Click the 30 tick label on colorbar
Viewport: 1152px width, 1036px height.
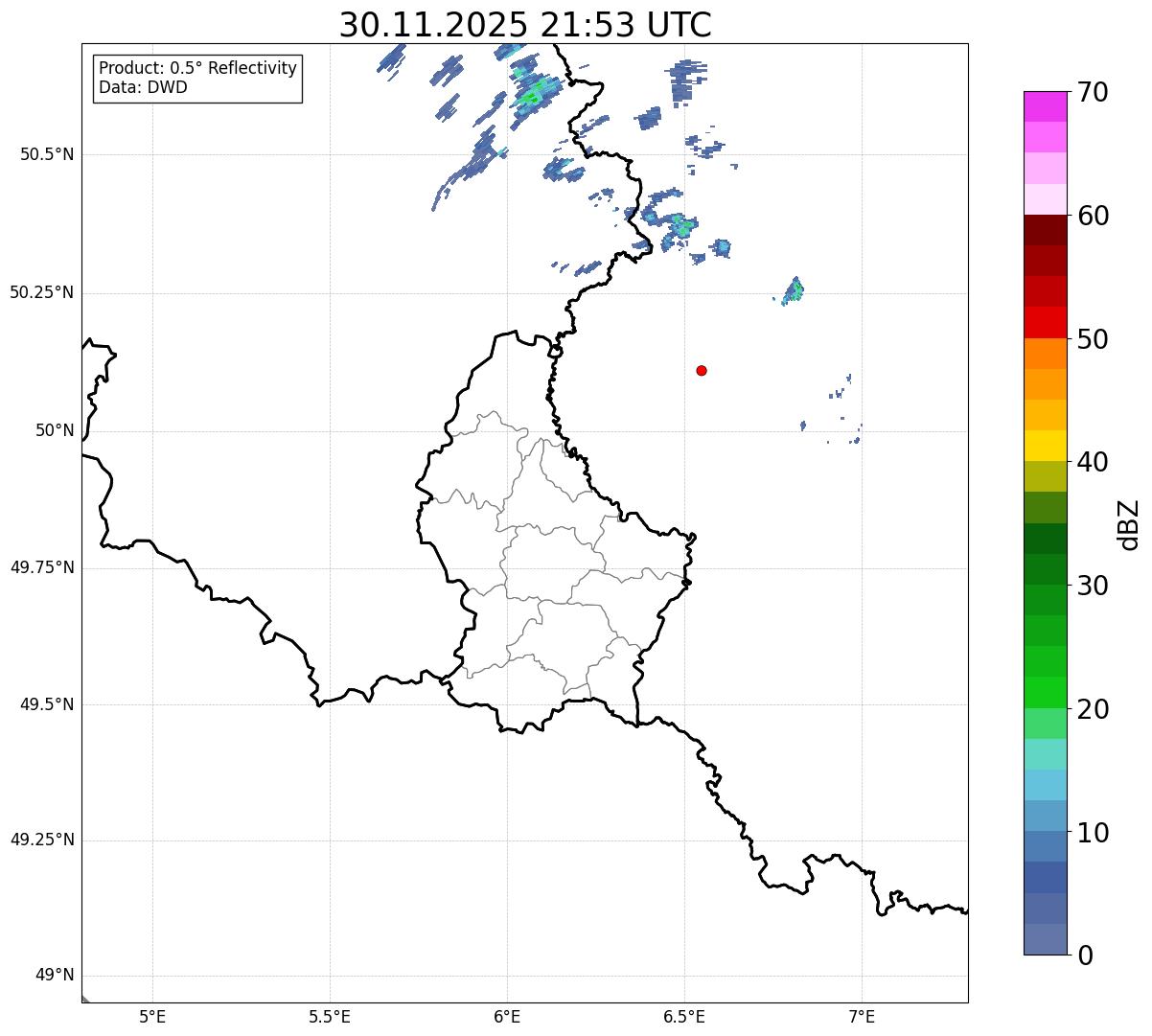point(1093,586)
